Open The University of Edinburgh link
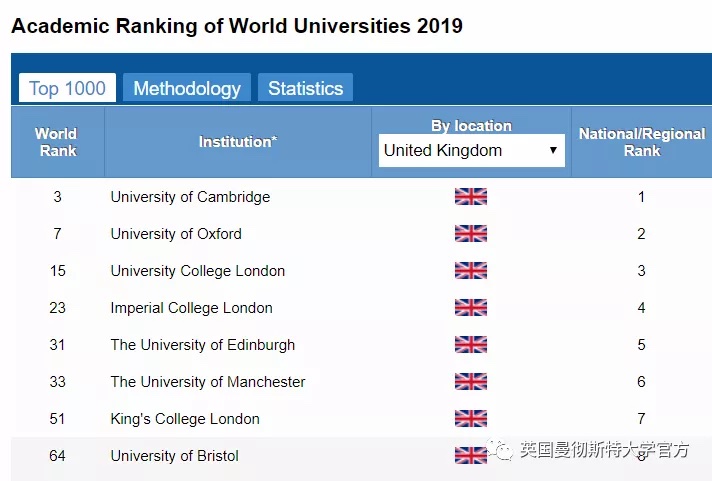The height and width of the screenshot is (481, 712). tap(203, 345)
